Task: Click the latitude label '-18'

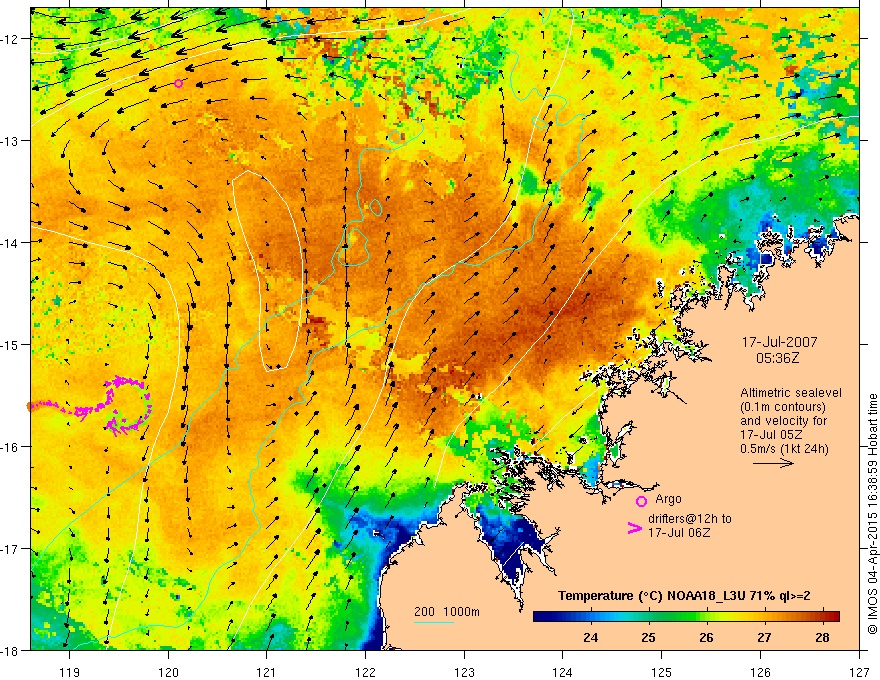Action: [10, 650]
